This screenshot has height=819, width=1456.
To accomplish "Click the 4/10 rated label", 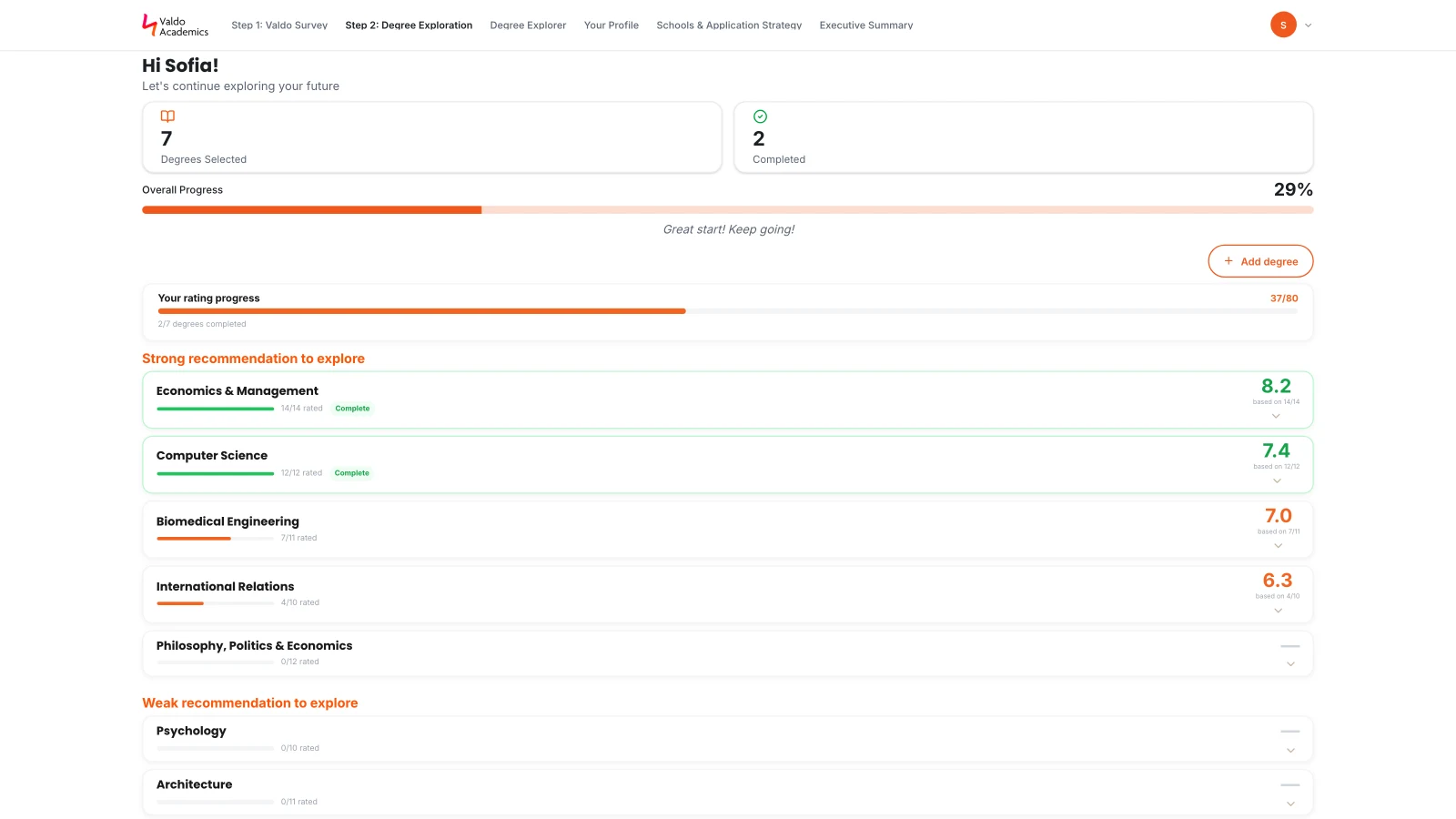I will [x=300, y=602].
